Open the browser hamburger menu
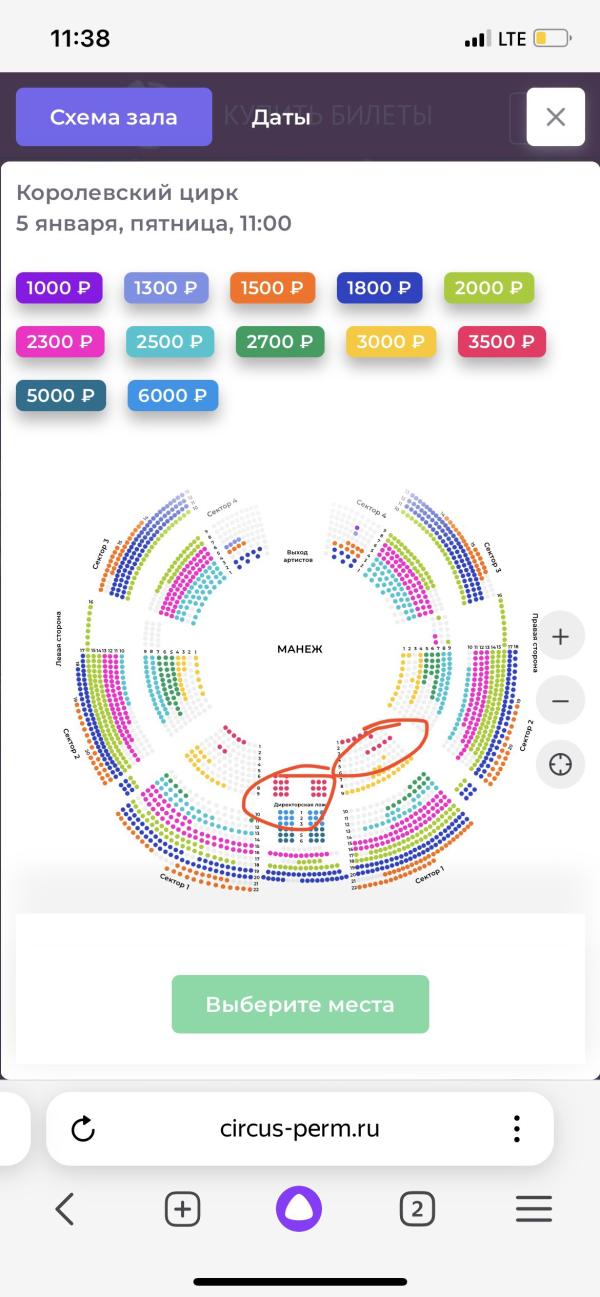The height and width of the screenshot is (1297, 600). point(534,1210)
